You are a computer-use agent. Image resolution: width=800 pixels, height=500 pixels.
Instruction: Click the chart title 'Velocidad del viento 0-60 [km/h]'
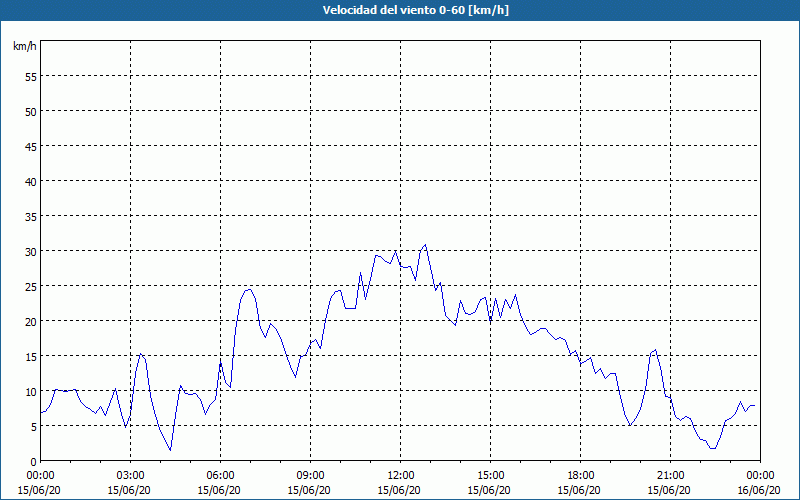coord(416,10)
